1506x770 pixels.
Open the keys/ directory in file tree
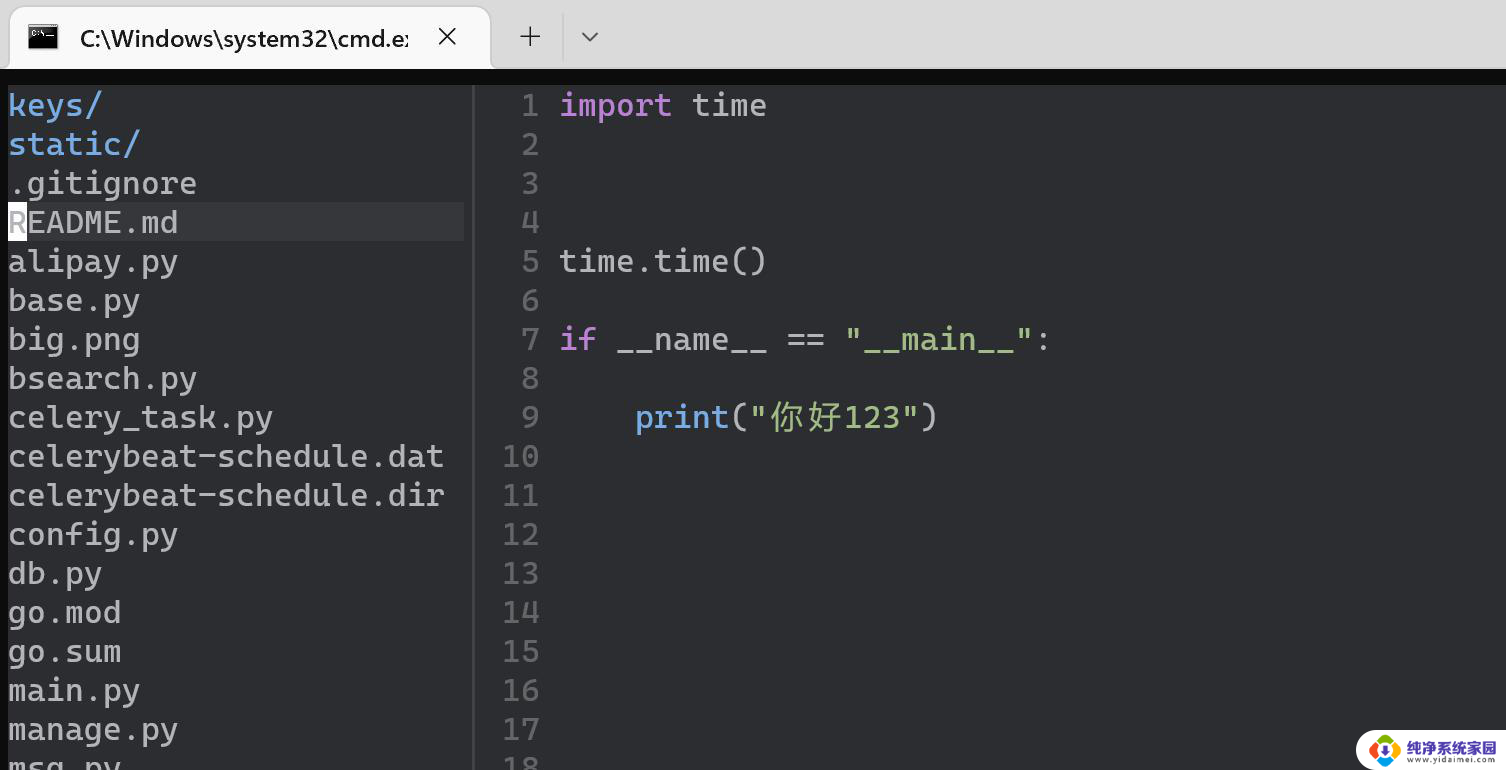coord(55,105)
